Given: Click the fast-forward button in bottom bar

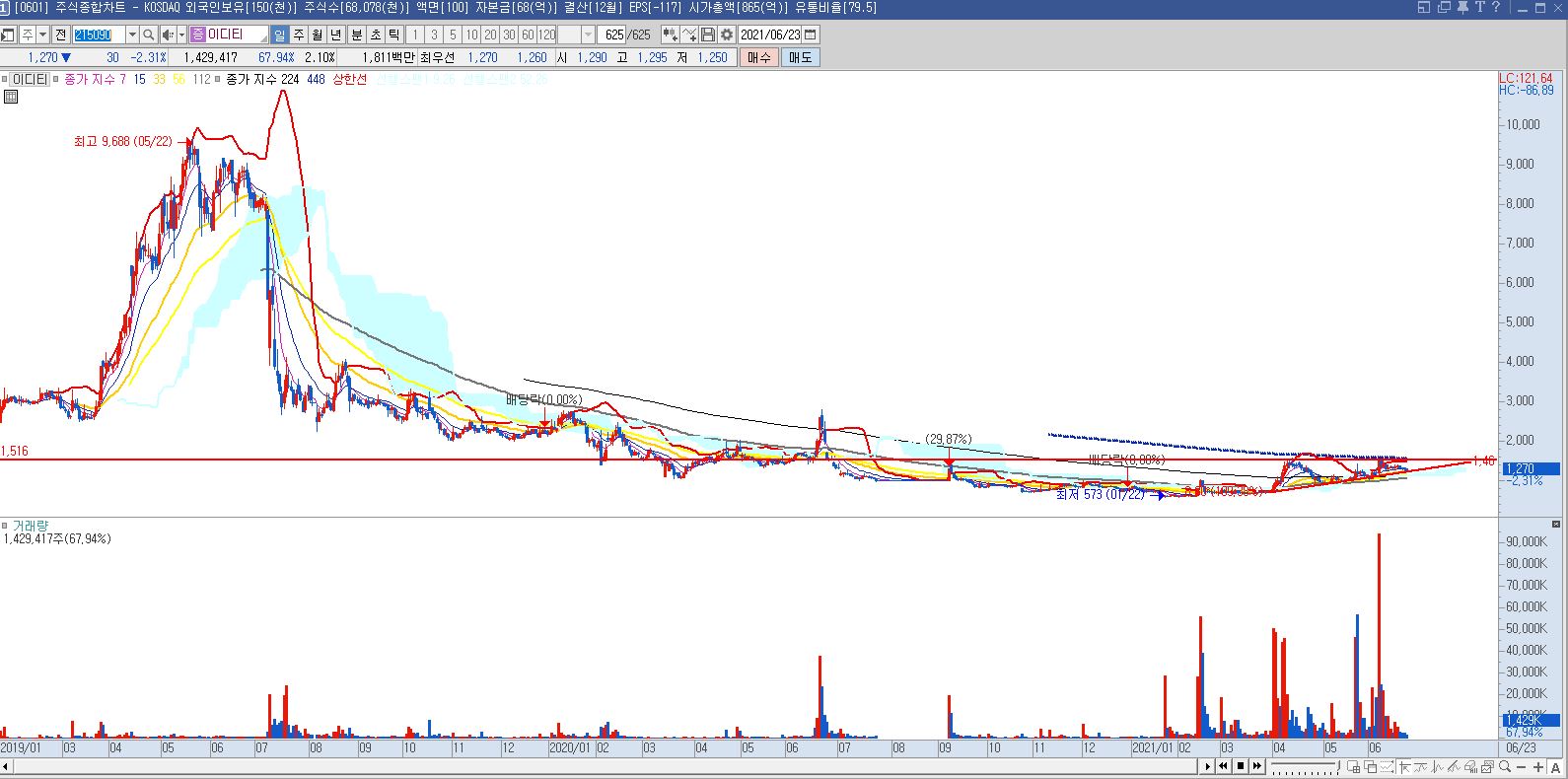Looking at the screenshot, I should coord(1257,766).
